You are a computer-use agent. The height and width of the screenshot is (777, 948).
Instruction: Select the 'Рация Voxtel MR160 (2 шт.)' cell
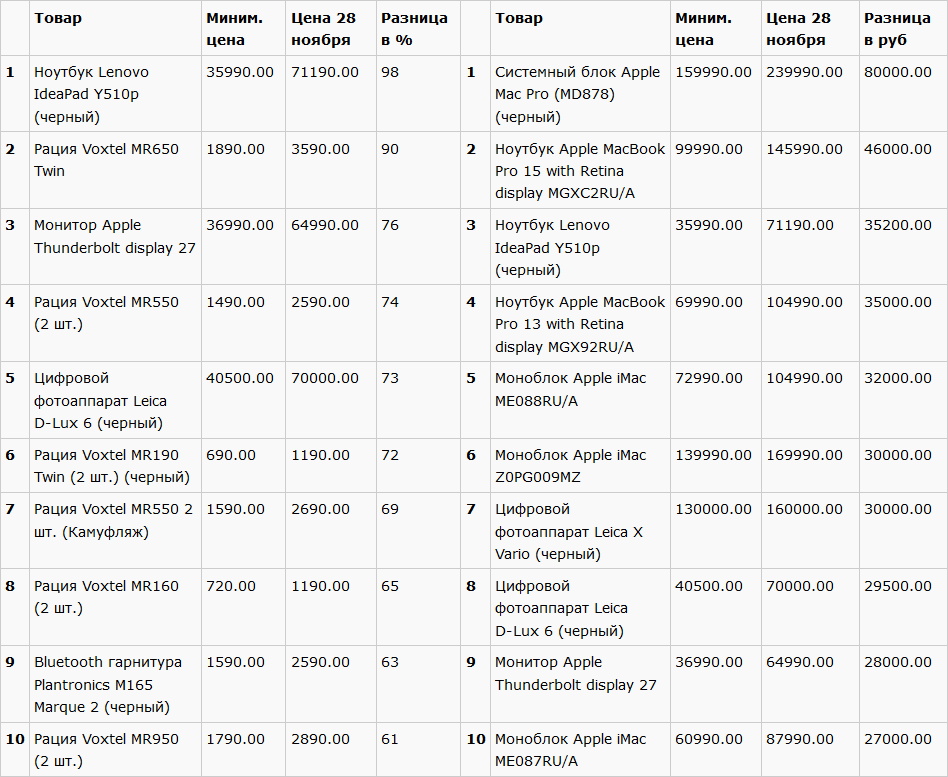pos(115,607)
